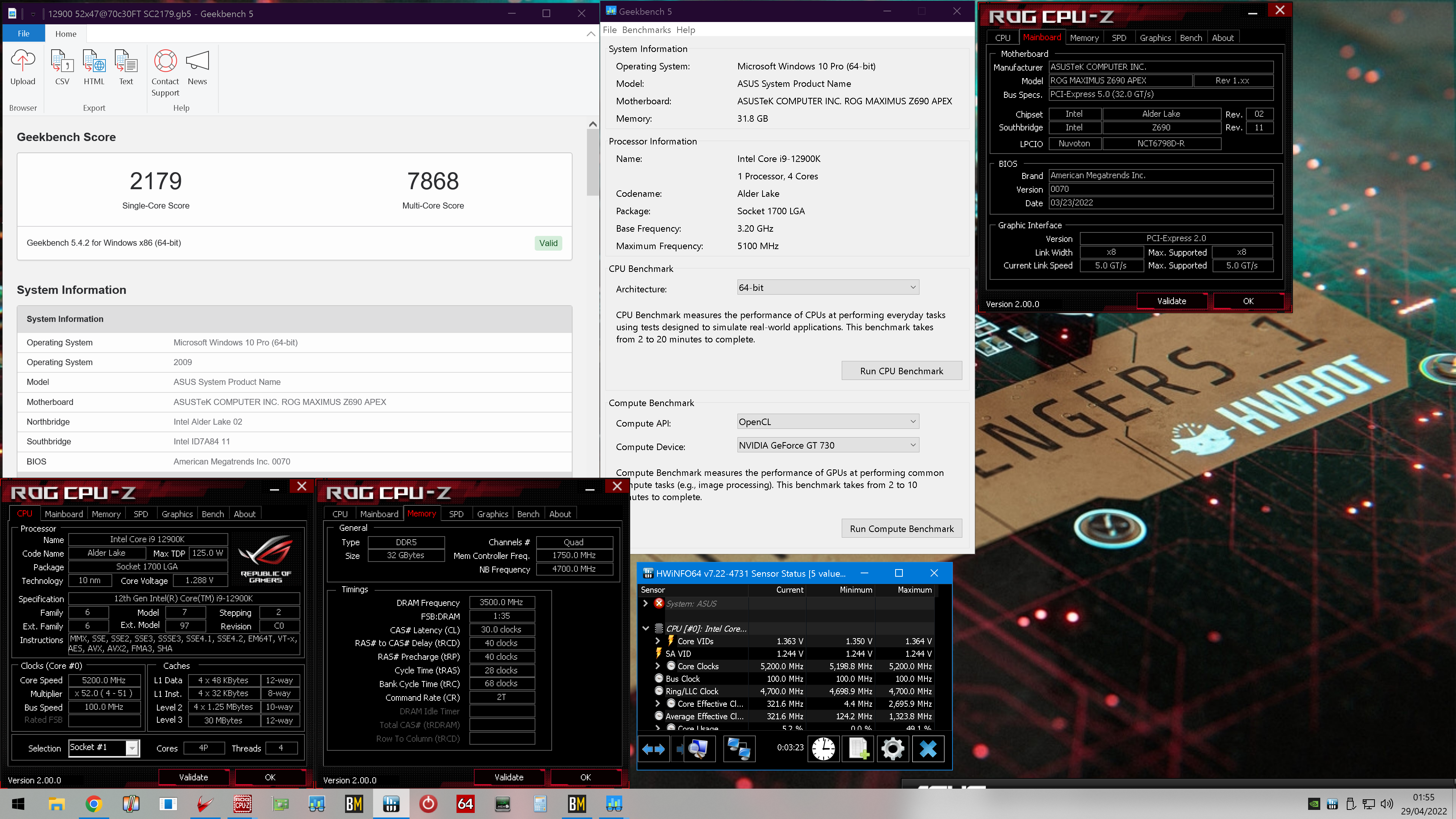
Task: Open the Architecture 64-bit dropdown
Action: click(x=827, y=287)
